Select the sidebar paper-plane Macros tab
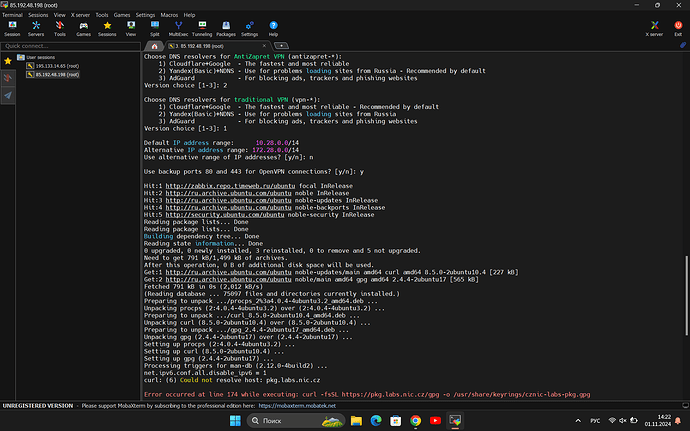The width and height of the screenshot is (690, 431). 8,95
